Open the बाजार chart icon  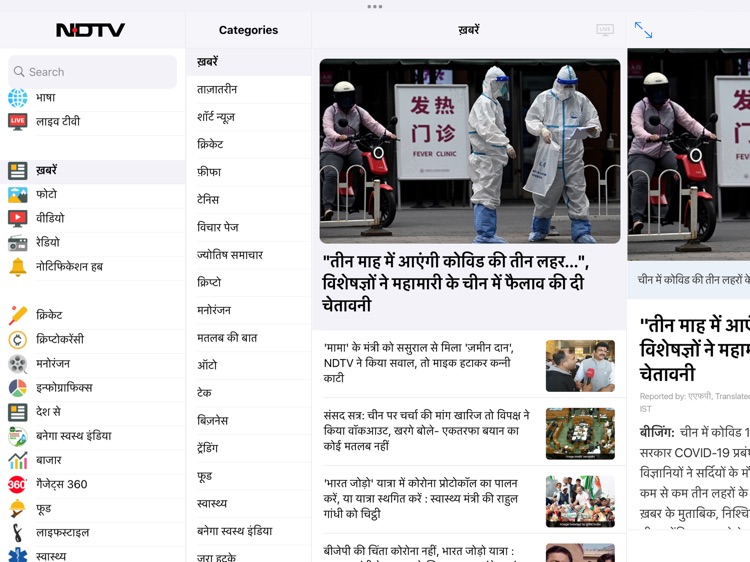(x=18, y=461)
